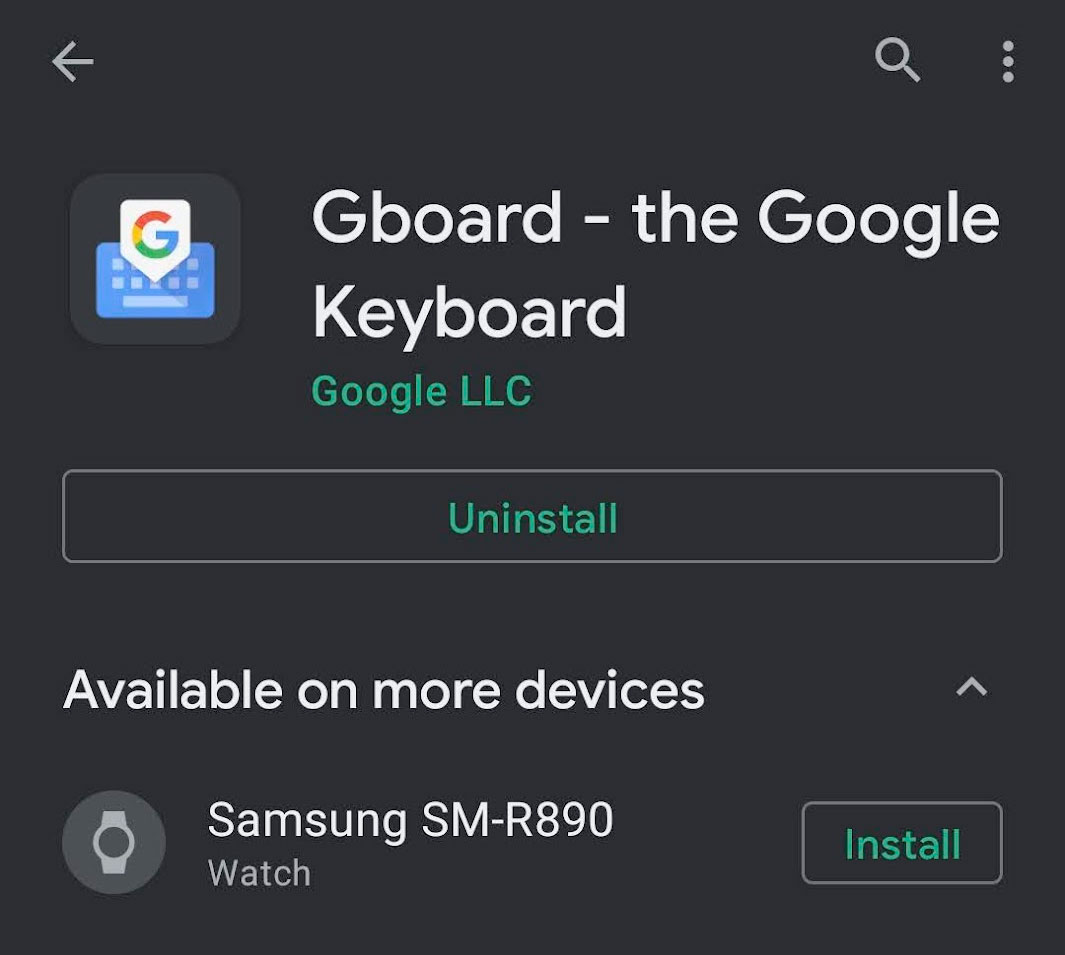The width and height of the screenshot is (1065, 955).
Task: Open search with the magnifier icon
Action: [x=897, y=61]
